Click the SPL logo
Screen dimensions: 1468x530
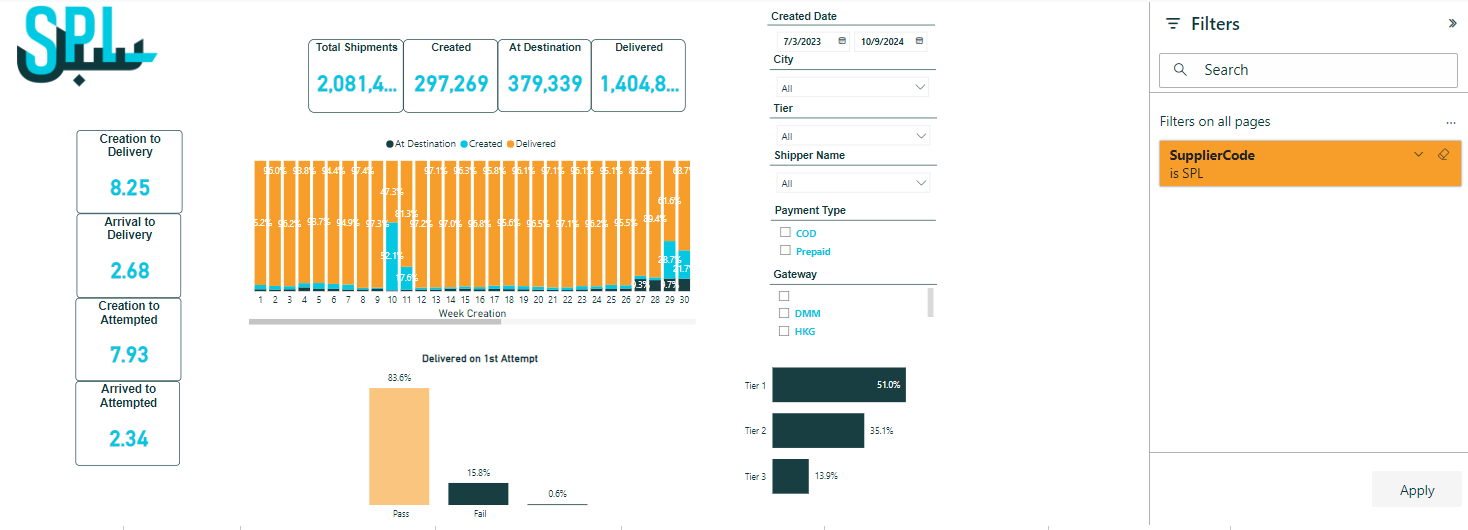point(87,50)
